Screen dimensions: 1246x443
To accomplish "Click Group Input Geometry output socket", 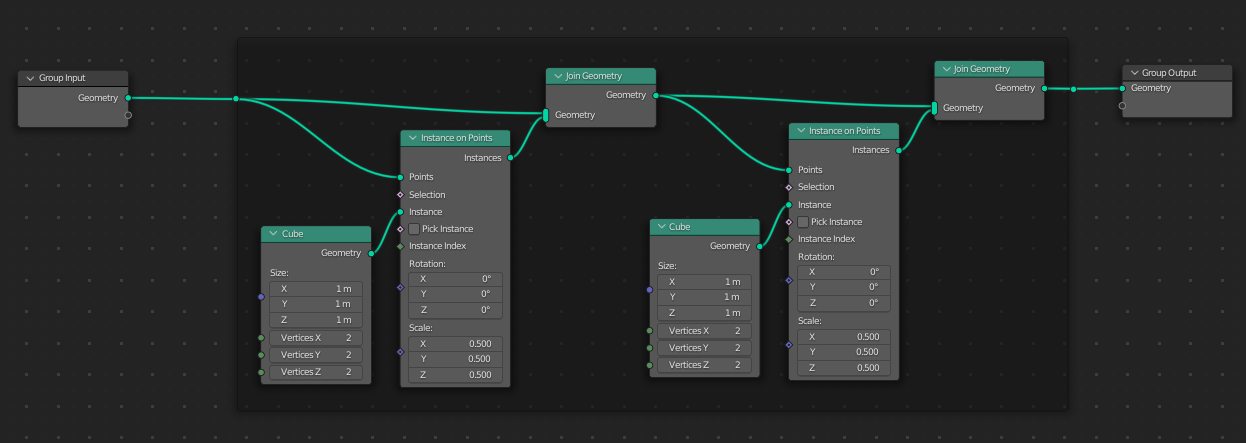I will [128, 98].
